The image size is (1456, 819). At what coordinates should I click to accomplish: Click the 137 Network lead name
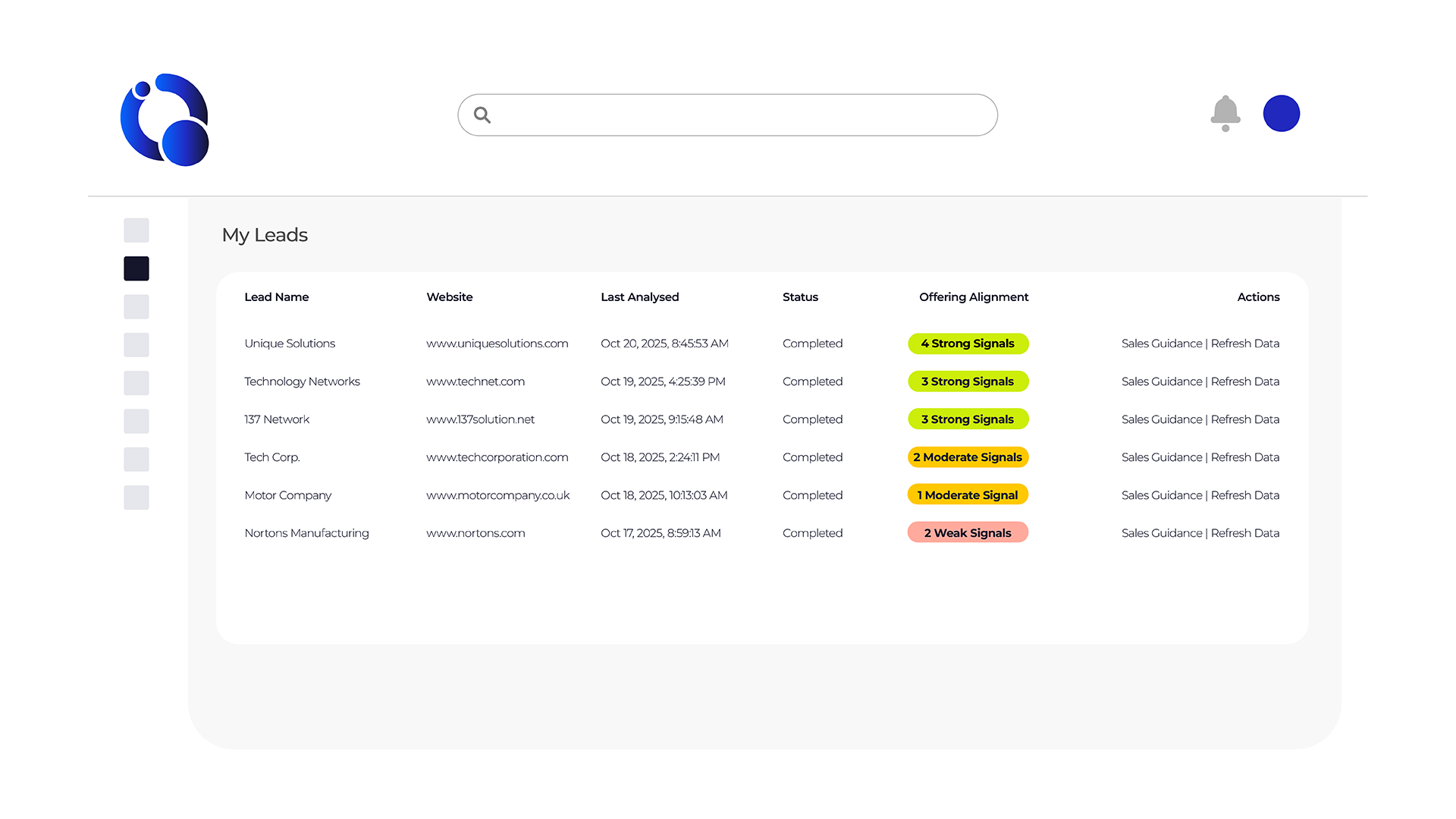click(x=277, y=419)
